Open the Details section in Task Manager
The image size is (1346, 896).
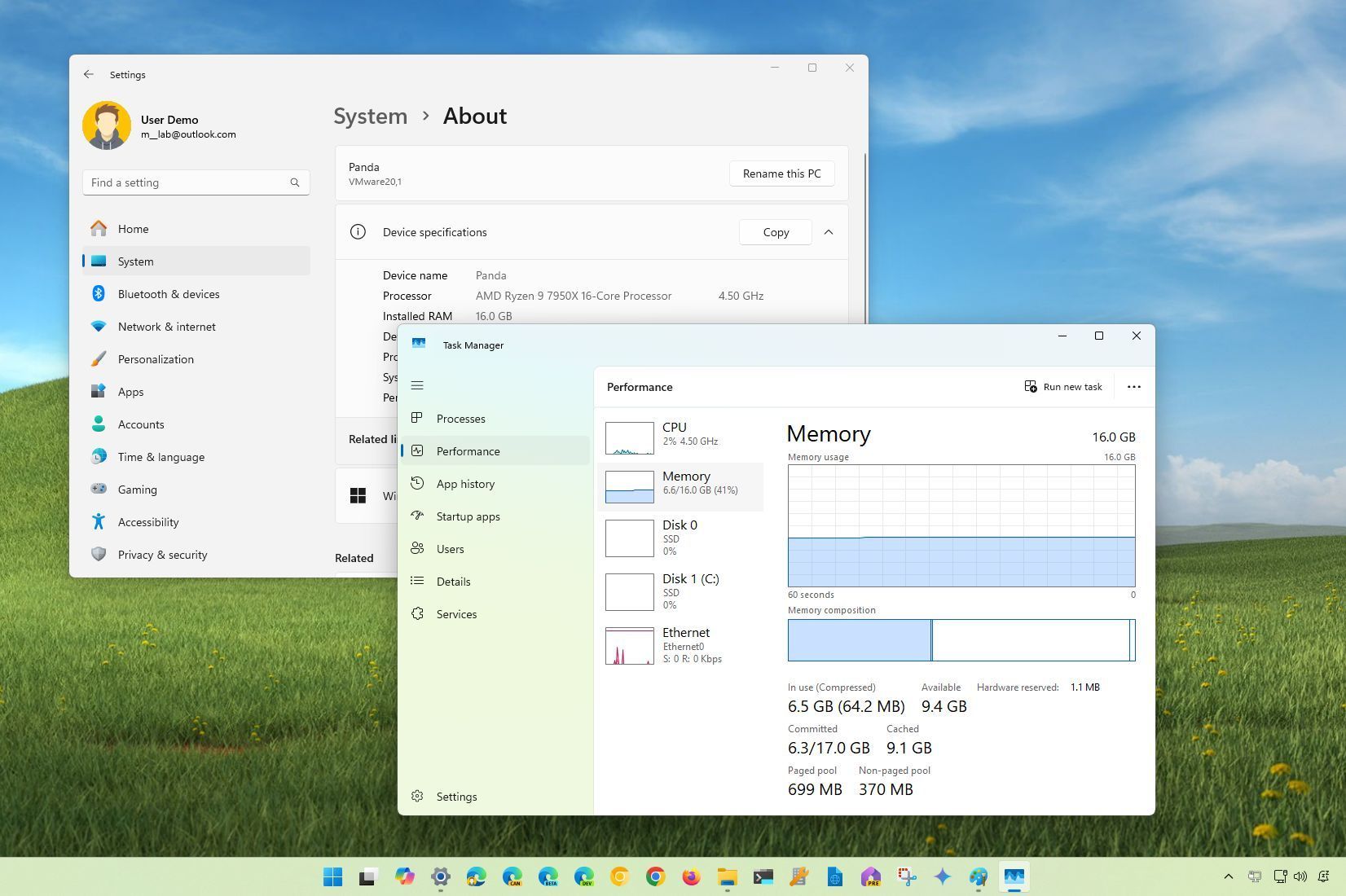pyautogui.click(x=453, y=581)
